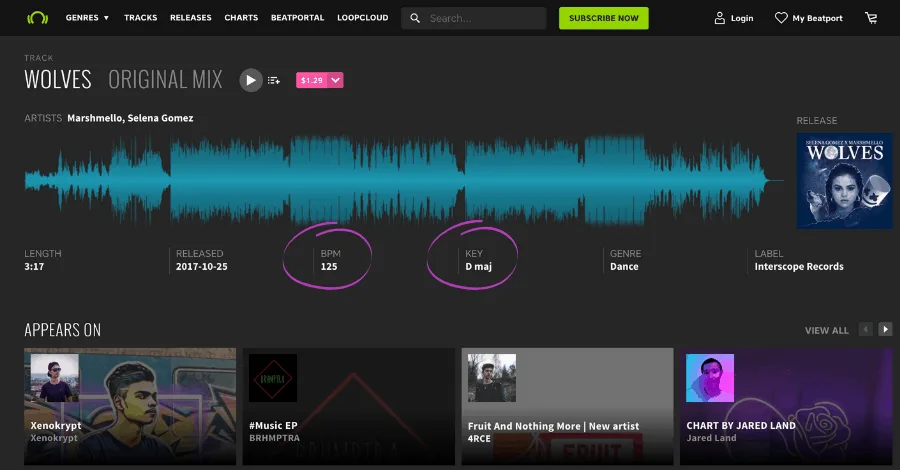
Task: Click the length value 3:17
Action: tap(34, 267)
